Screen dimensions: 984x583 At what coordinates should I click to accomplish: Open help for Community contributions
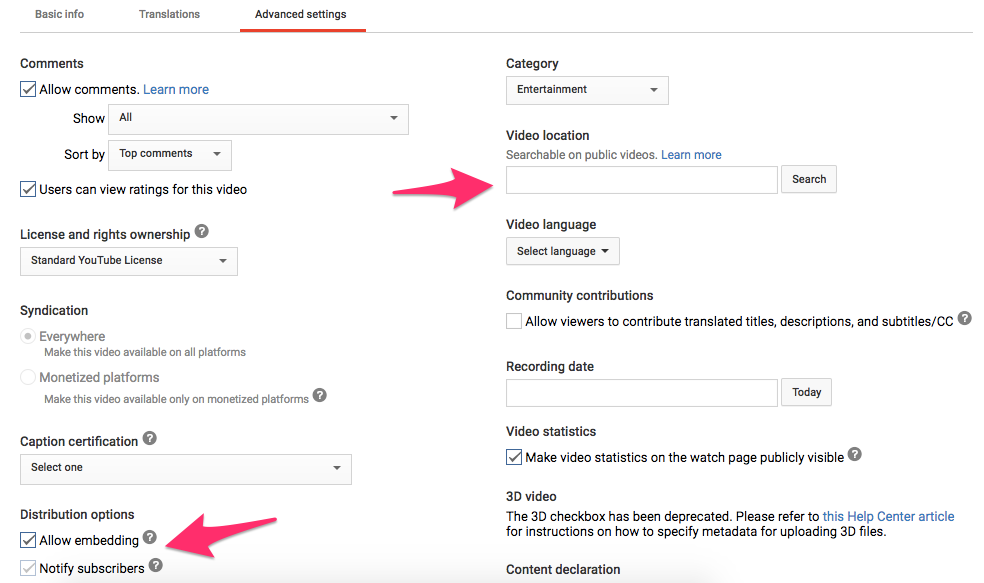964,317
